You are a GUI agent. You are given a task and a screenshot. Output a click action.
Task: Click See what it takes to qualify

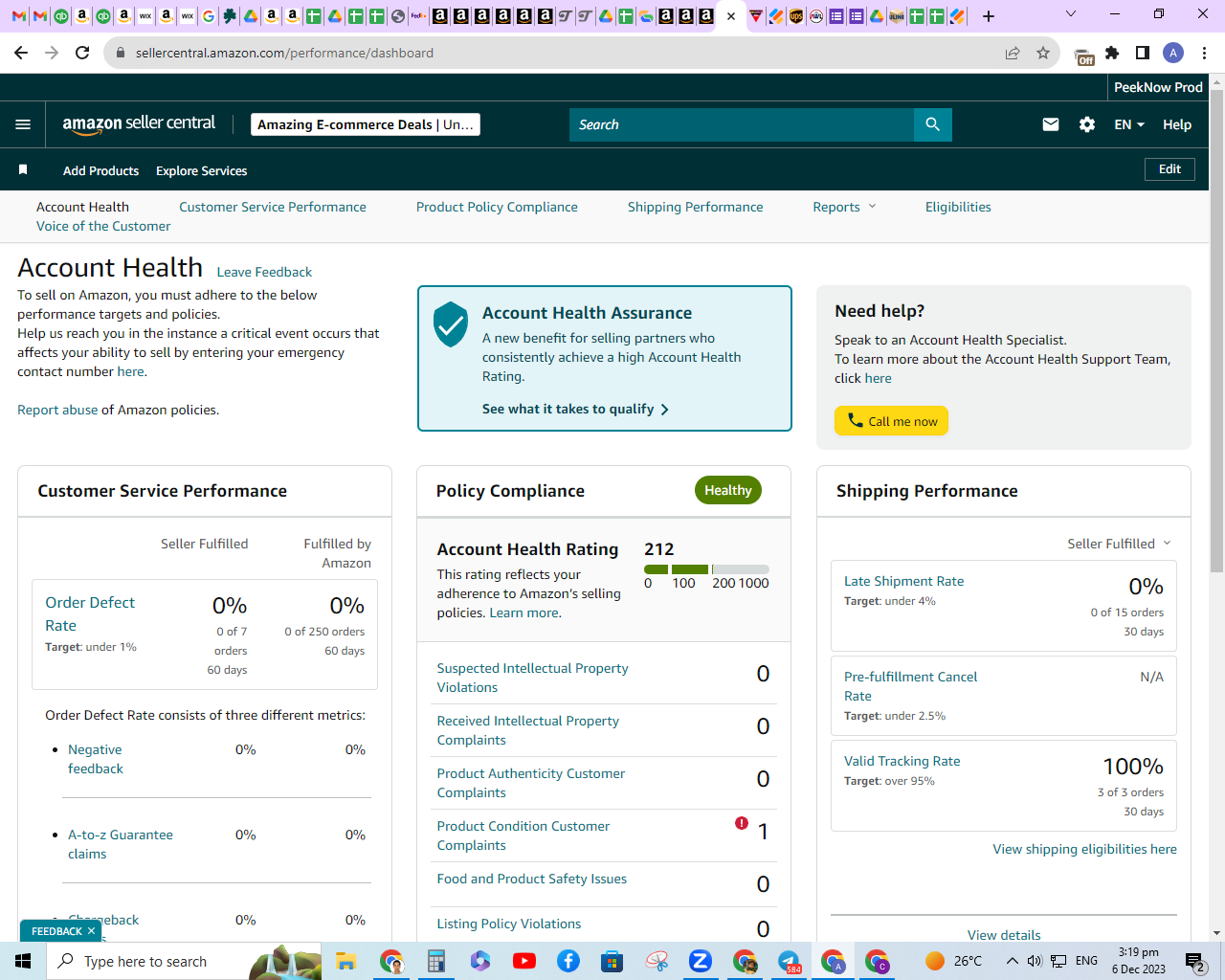575,409
